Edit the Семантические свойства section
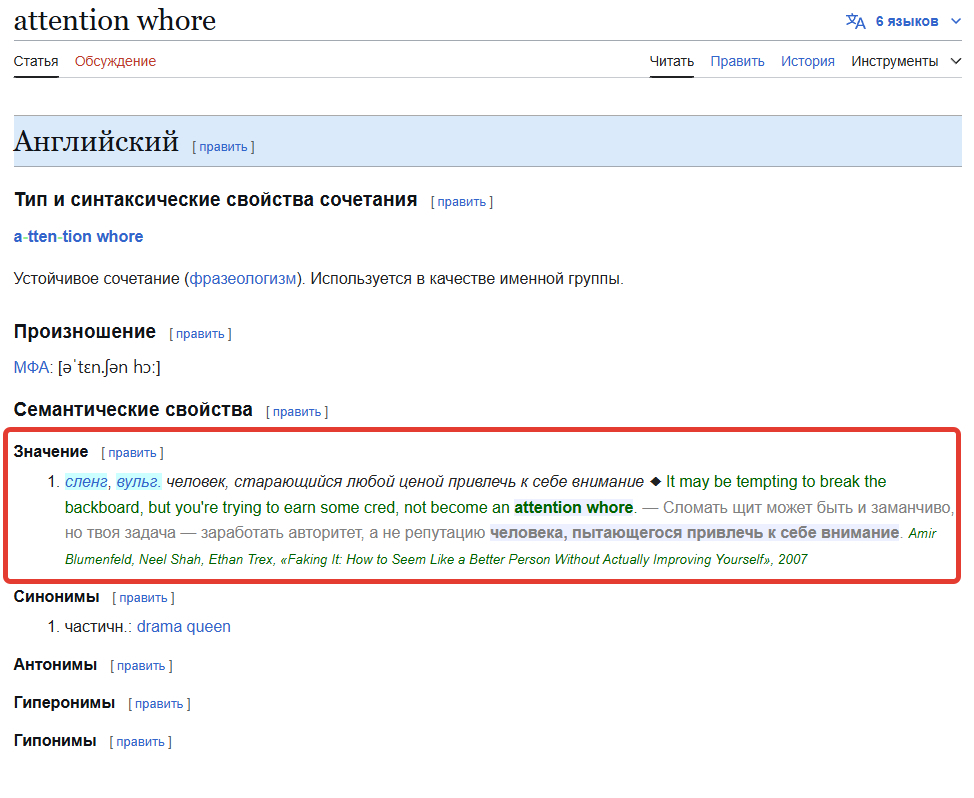974x798 pixels. pyautogui.click(x=297, y=412)
